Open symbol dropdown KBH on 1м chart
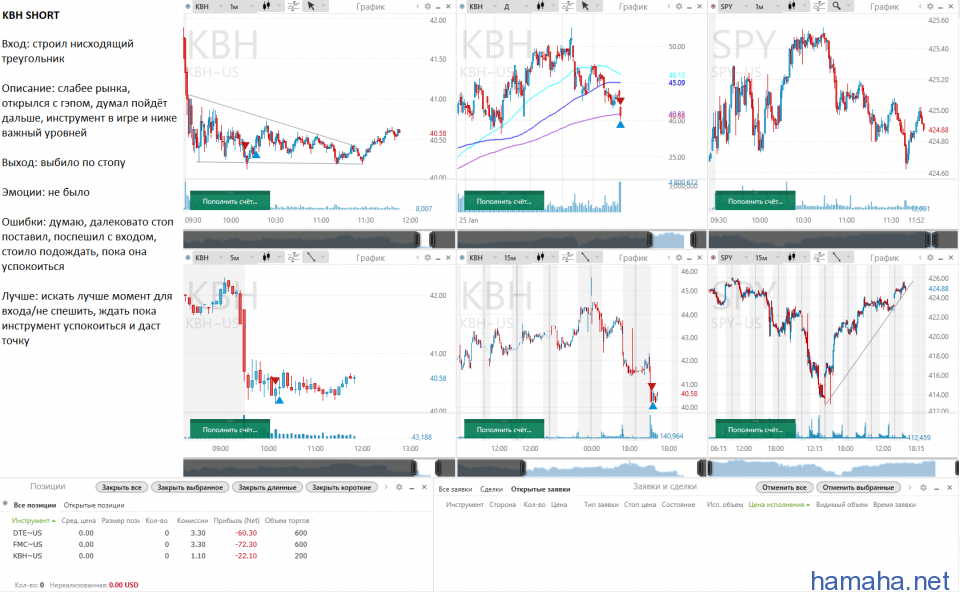The image size is (960, 592). pyautogui.click(x=208, y=6)
